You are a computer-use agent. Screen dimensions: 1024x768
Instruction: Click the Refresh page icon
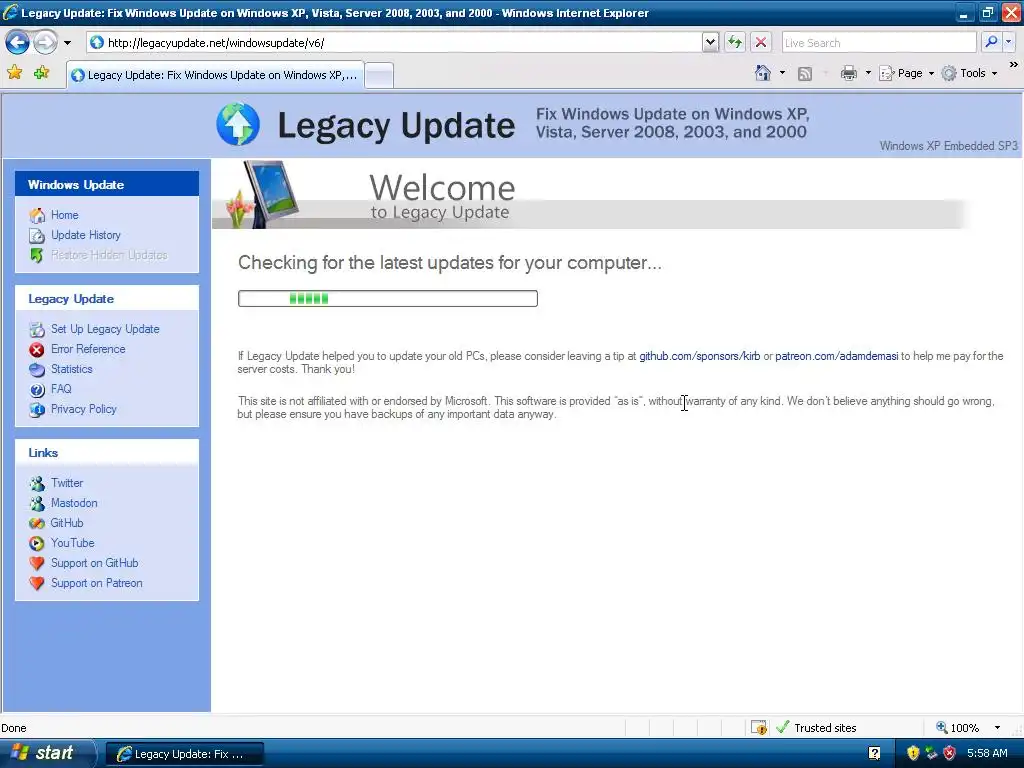coord(735,42)
